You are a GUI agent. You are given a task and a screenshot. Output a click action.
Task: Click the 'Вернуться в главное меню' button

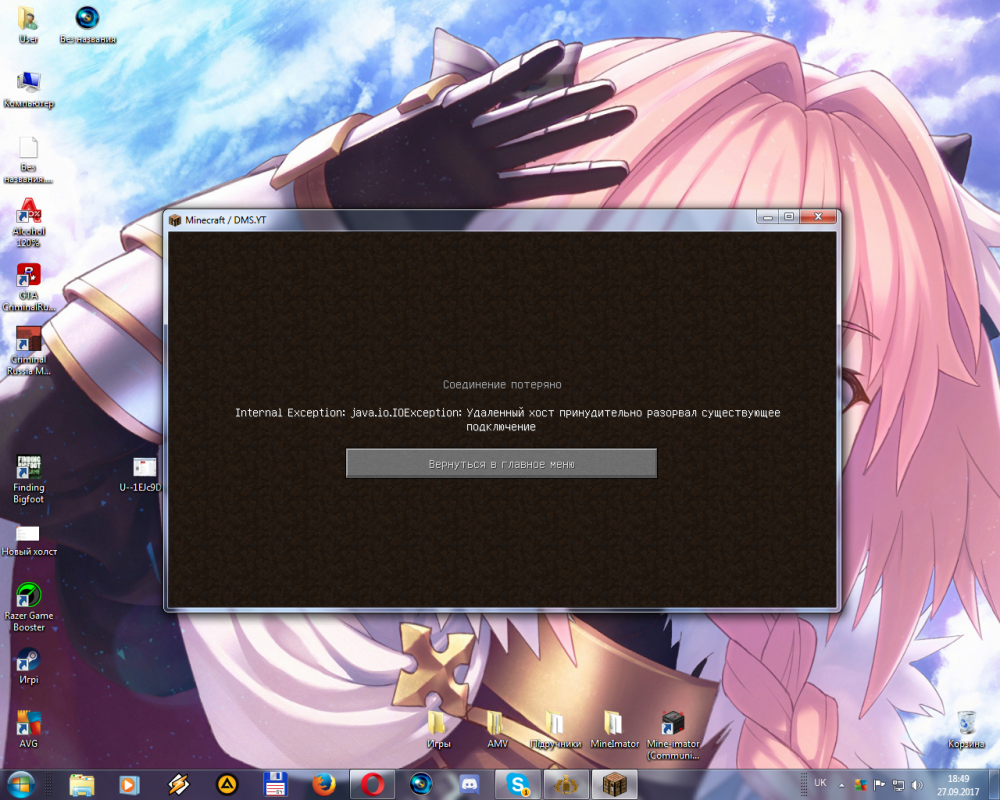tap(501, 464)
